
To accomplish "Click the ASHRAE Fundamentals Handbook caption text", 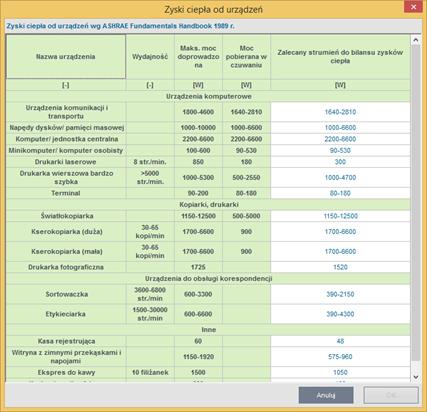I will (120, 26).
